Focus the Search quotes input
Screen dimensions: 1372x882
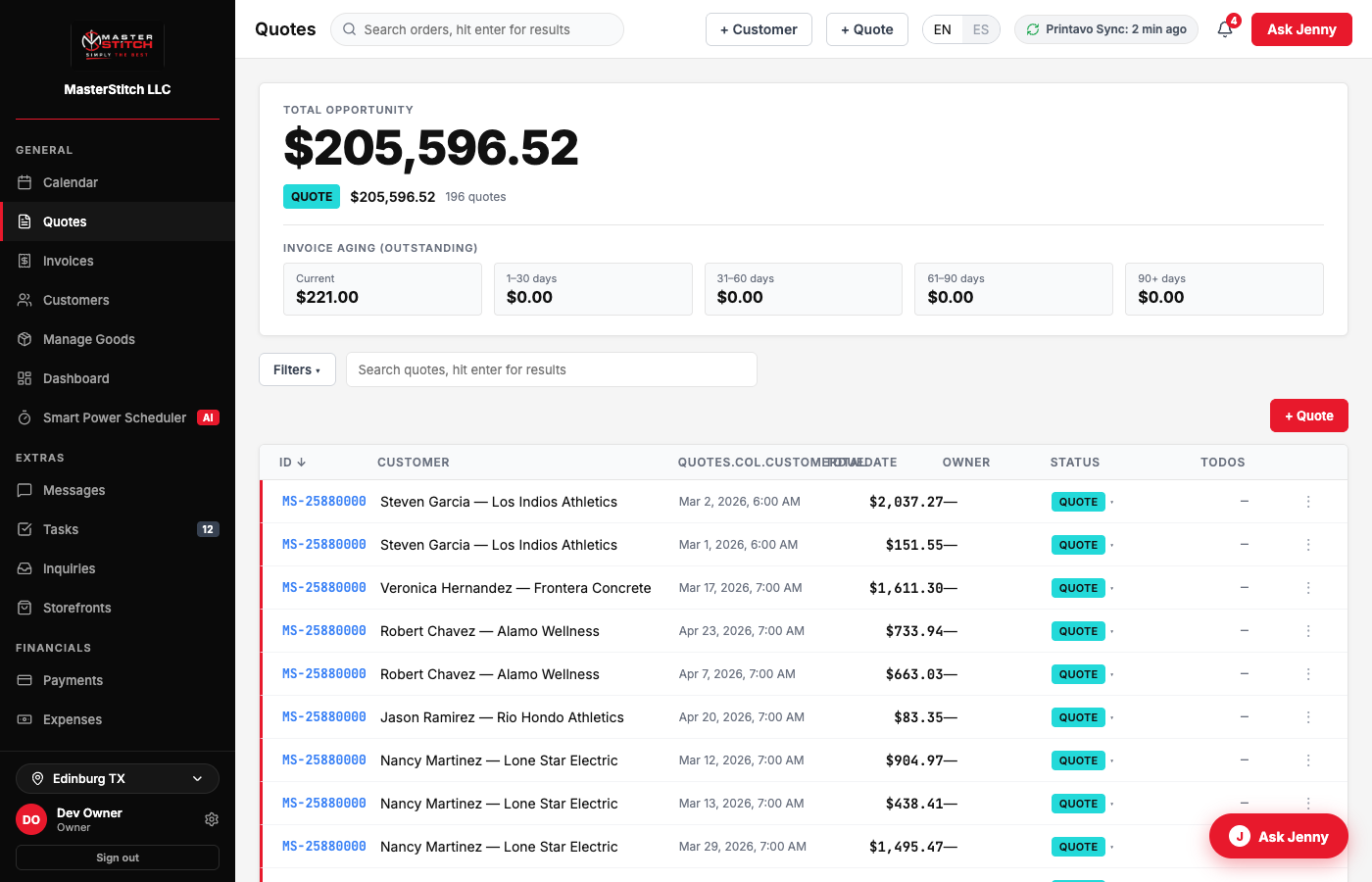pyautogui.click(x=552, y=369)
